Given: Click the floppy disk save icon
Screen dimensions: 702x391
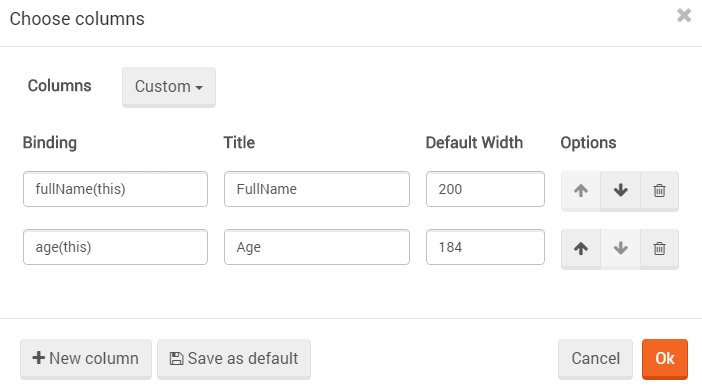Looking at the screenshot, I should [176, 359].
